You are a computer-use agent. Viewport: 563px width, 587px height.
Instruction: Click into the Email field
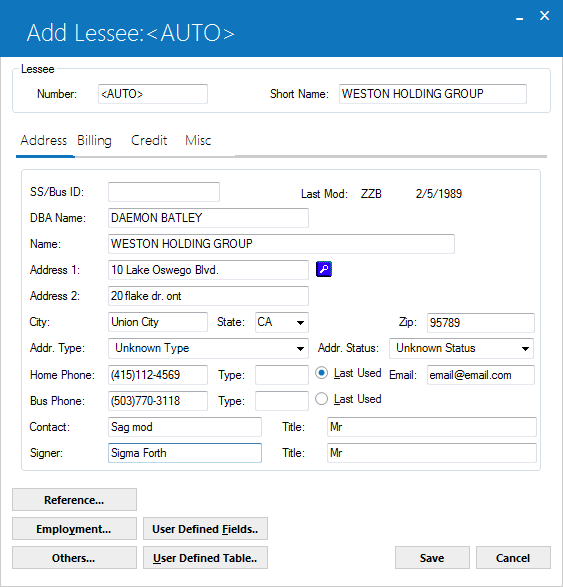(481, 375)
